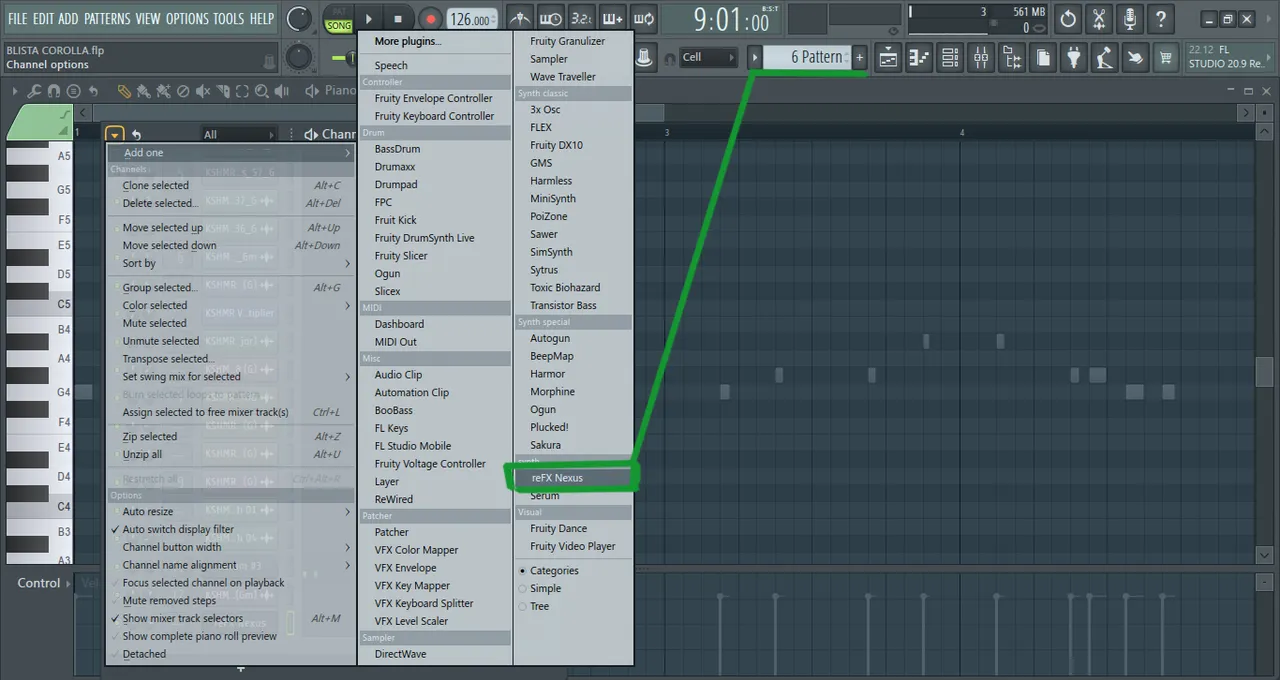The width and height of the screenshot is (1280, 680).
Task: Open the Cell snap dropdown
Action: point(708,57)
